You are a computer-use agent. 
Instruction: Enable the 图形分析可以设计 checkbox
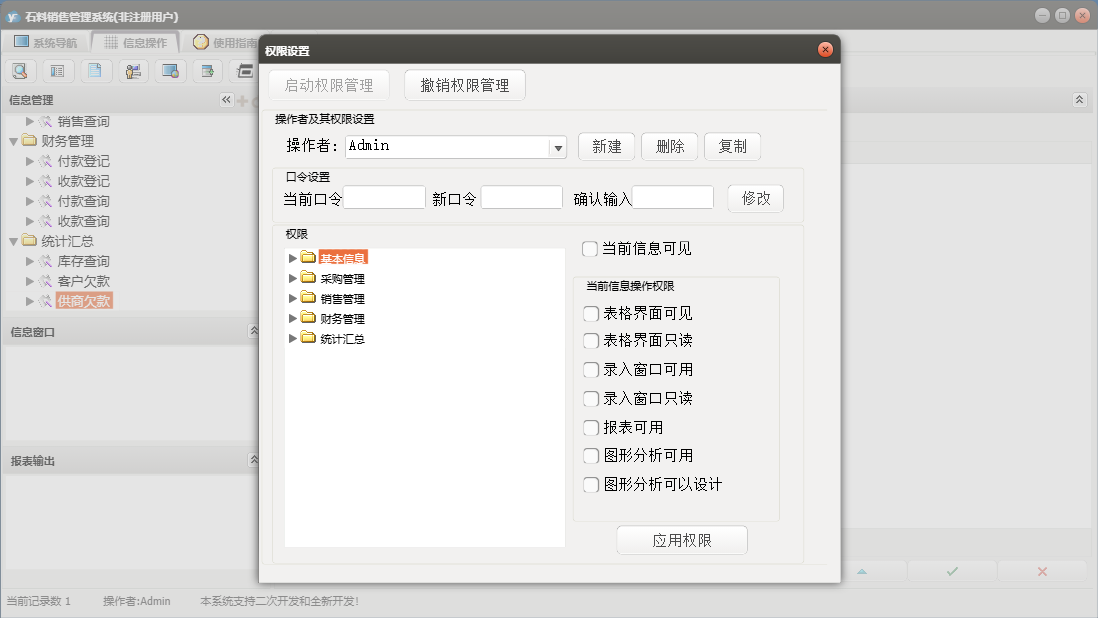tap(591, 485)
